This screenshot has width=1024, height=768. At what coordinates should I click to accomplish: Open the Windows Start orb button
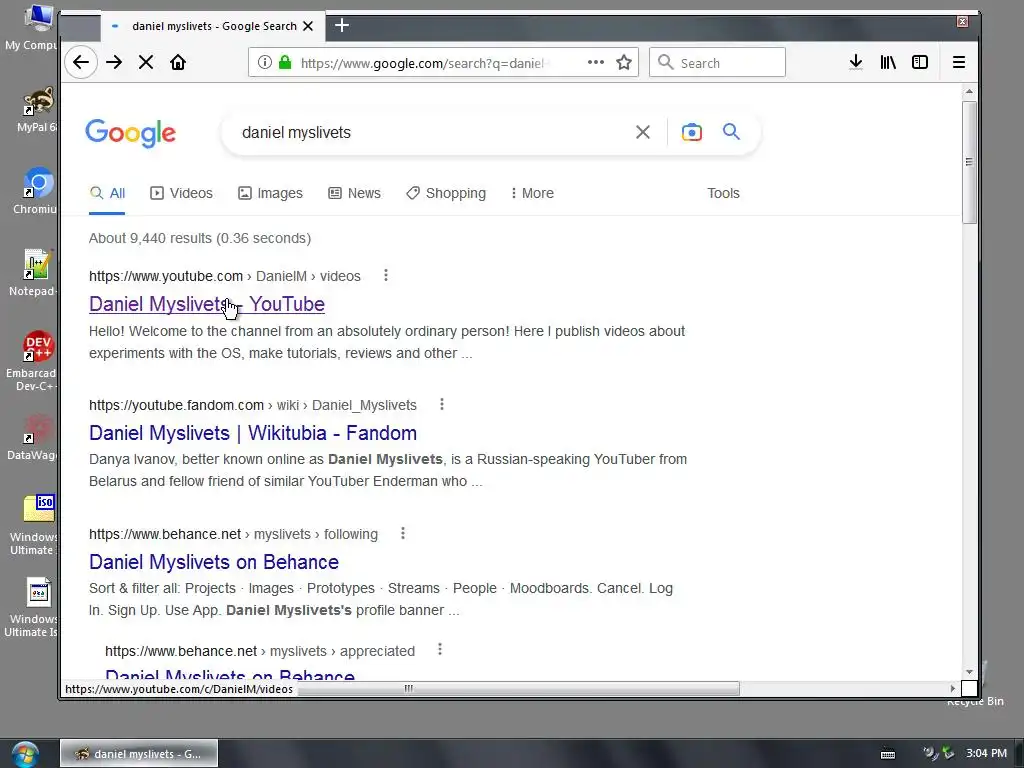pyautogui.click(x=25, y=754)
